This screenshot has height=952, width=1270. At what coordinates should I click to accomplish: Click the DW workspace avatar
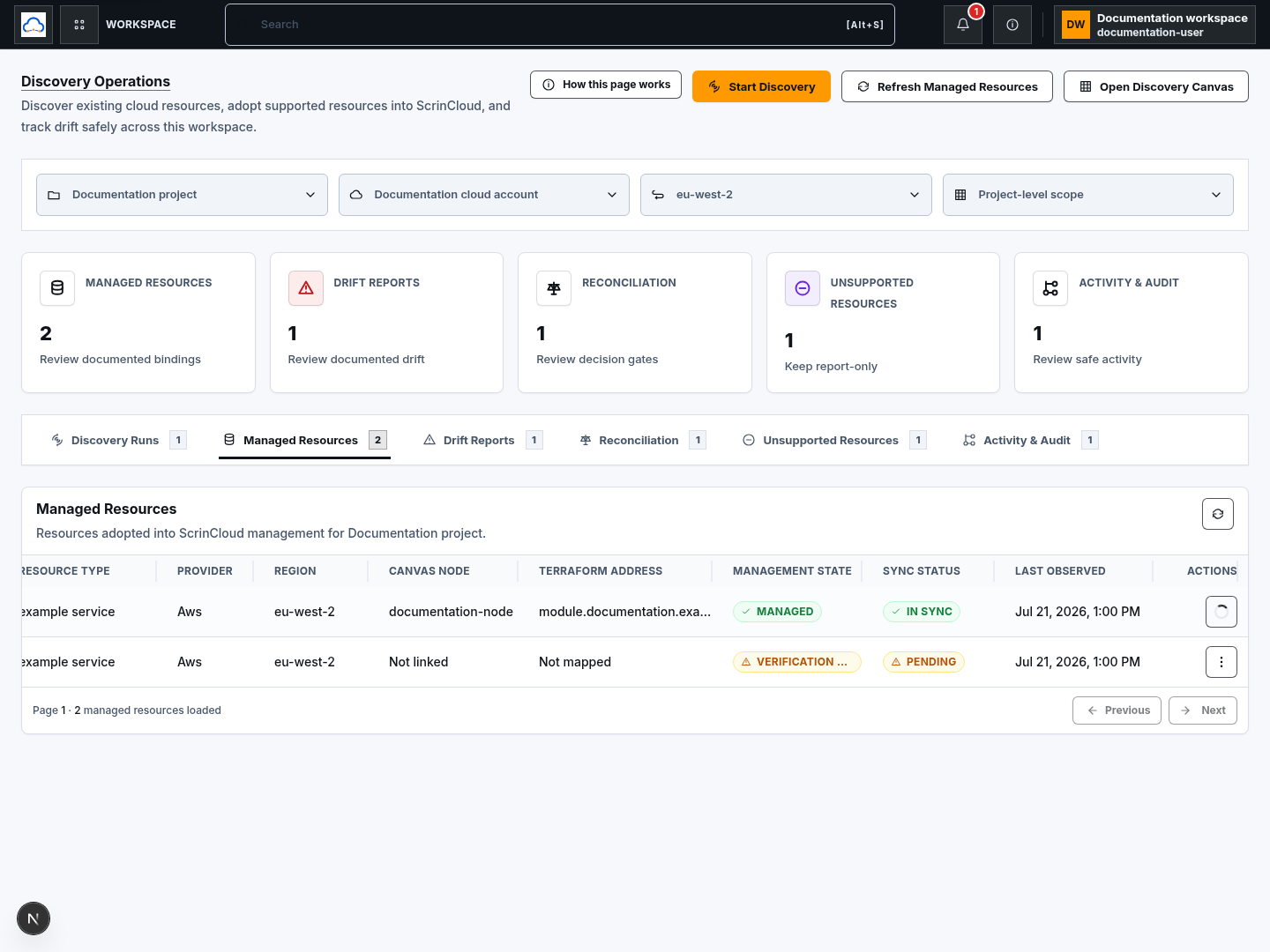(x=1076, y=25)
